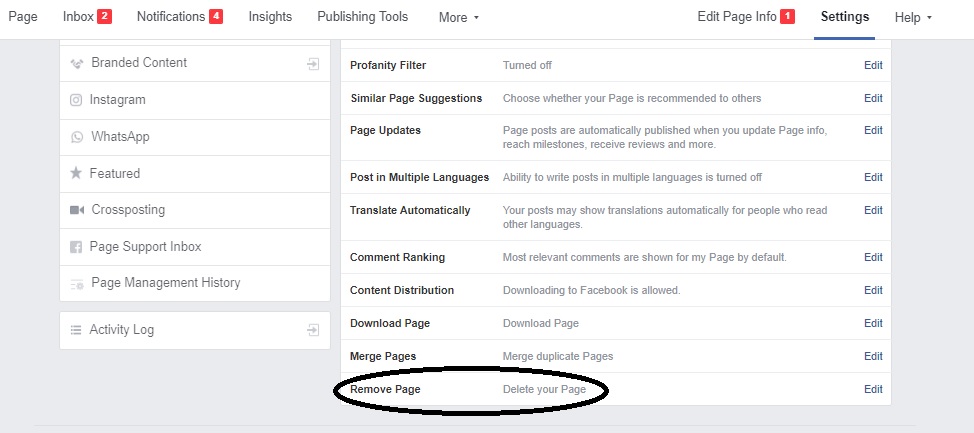Click the Page Support Inbox Facebook icon
This screenshot has height=433, width=974.
click(76, 247)
